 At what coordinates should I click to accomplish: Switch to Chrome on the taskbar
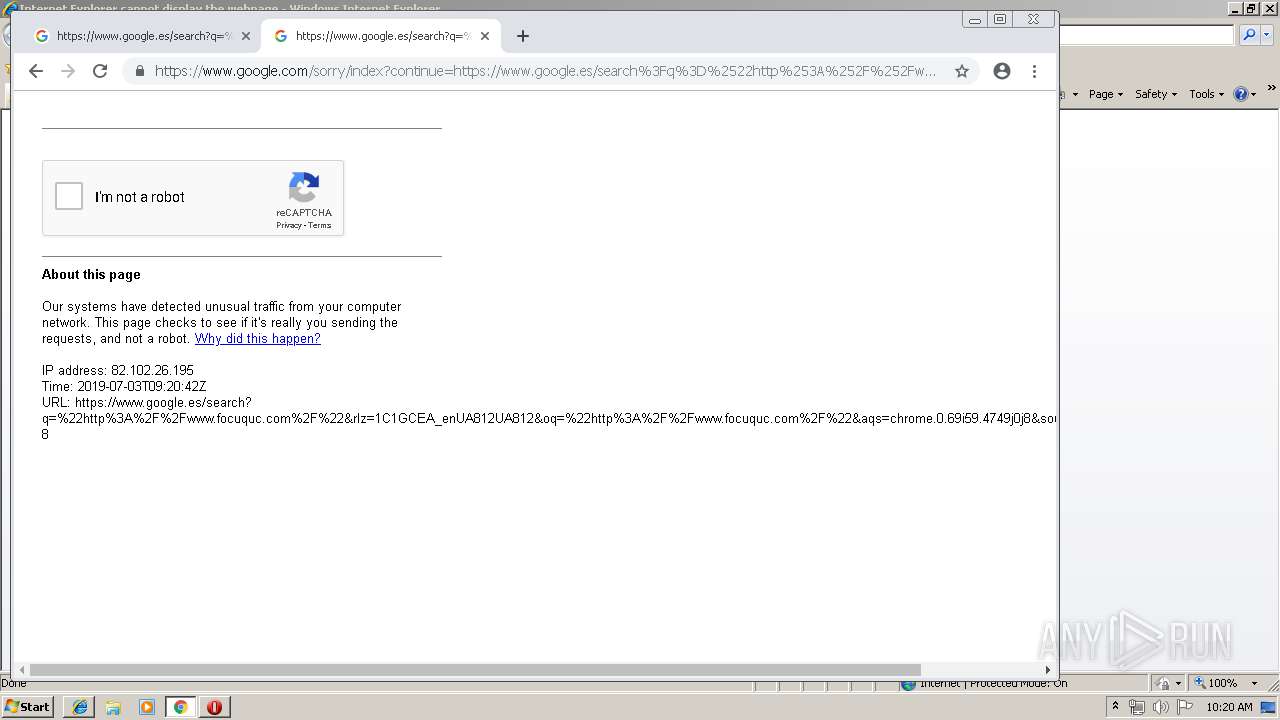coord(181,707)
